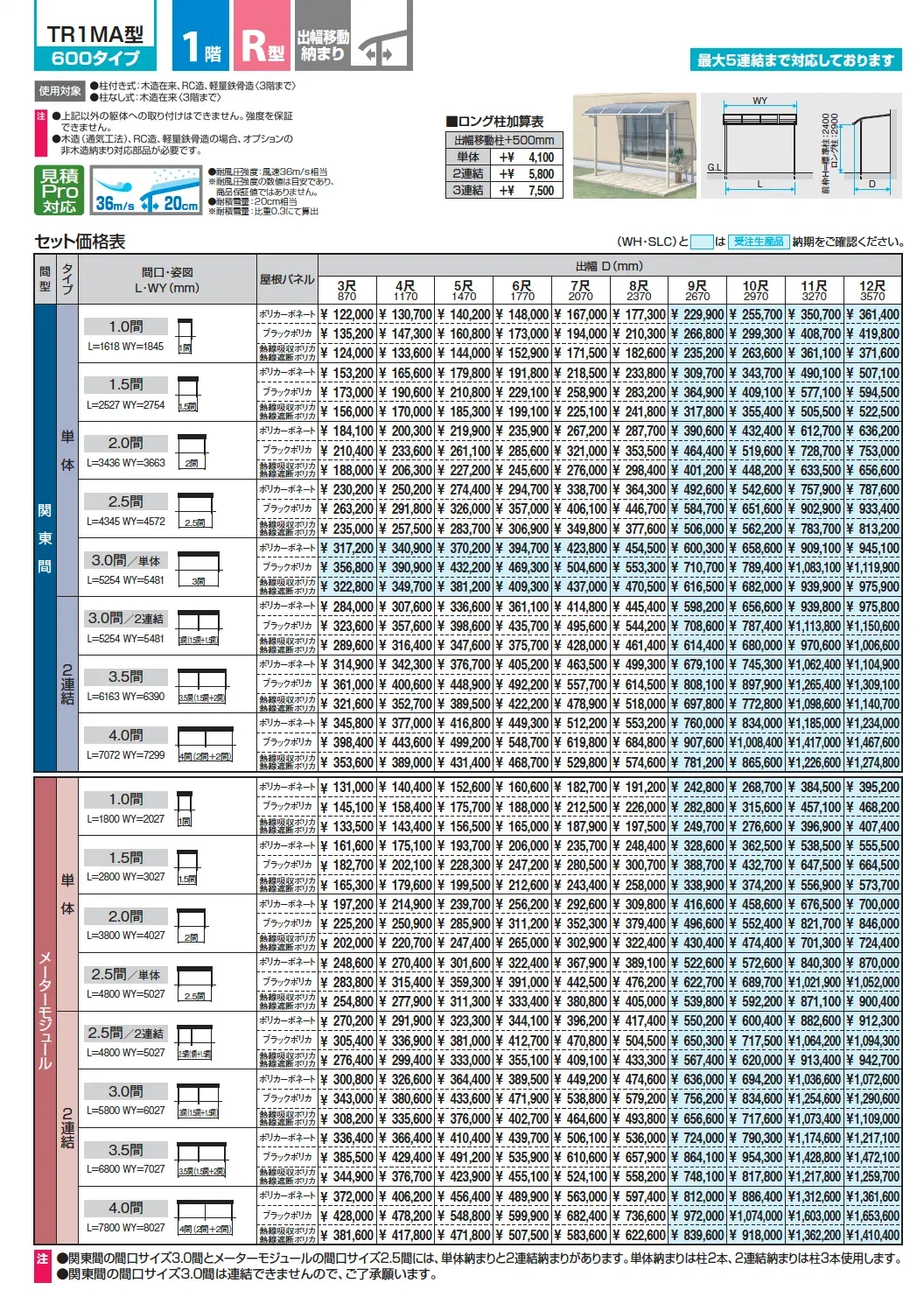The image size is (924, 1304).
Task: Click the 3.0間/単体 row label
Action: [x=126, y=561]
